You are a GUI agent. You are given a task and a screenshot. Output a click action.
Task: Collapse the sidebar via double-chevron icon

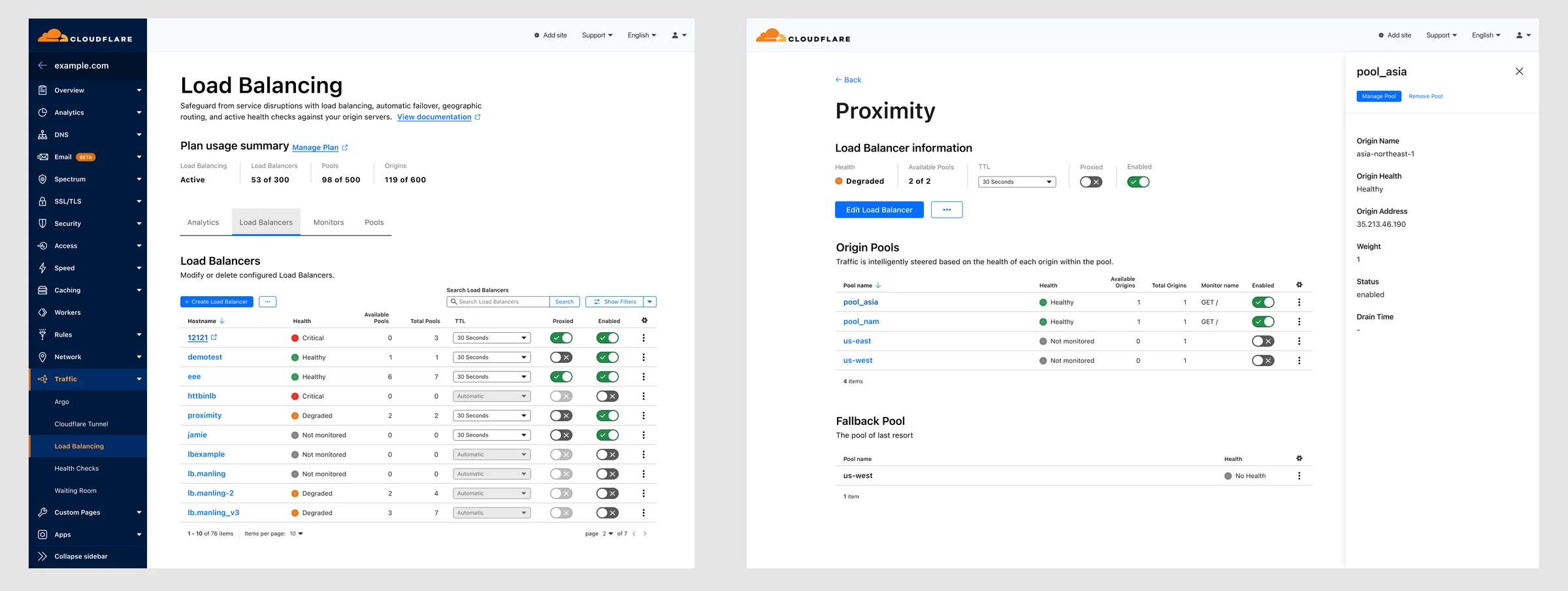coord(42,556)
